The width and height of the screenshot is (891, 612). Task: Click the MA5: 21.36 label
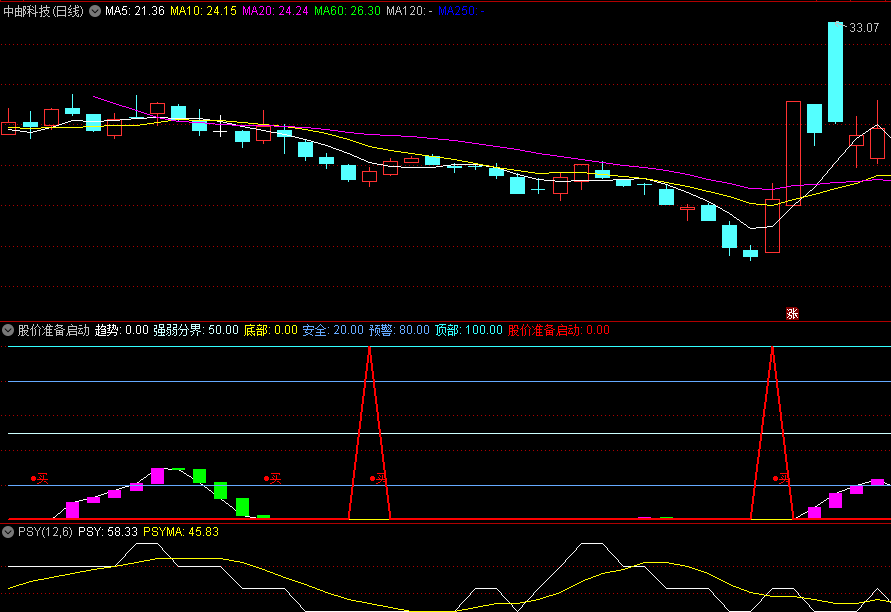click(135, 11)
